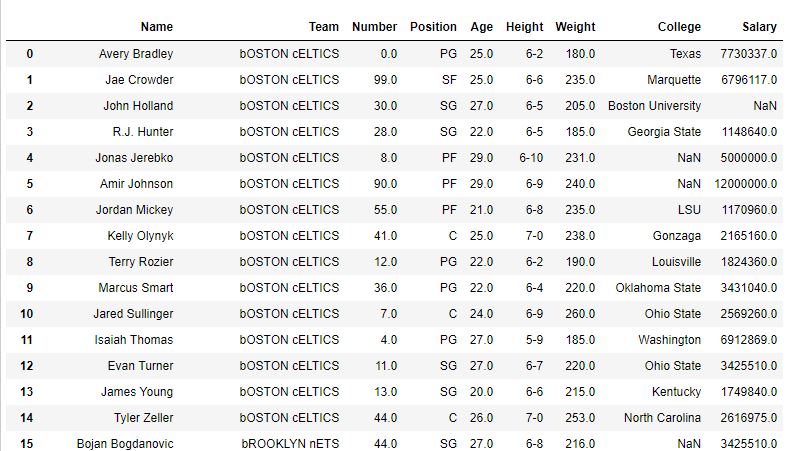Select the Kelly Olynyk name cell

click(x=140, y=236)
